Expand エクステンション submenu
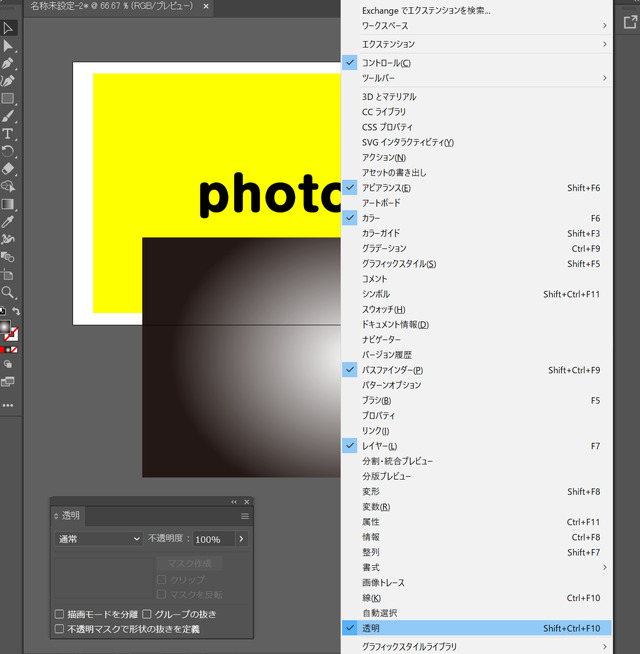This screenshot has height=654, width=640. pos(476,44)
